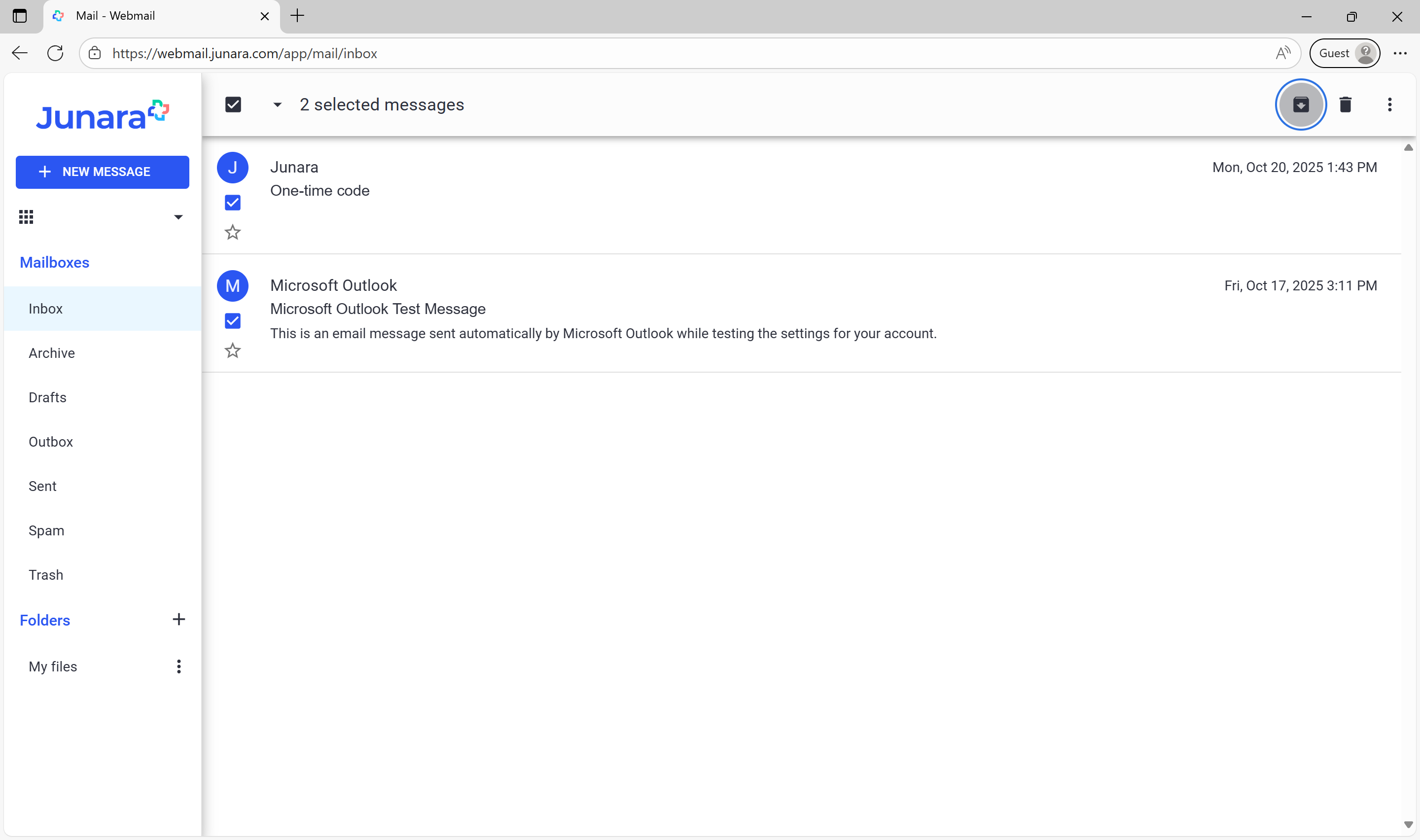This screenshot has width=1420, height=840.
Task: Open the Spam mailbox
Action: pos(103,530)
